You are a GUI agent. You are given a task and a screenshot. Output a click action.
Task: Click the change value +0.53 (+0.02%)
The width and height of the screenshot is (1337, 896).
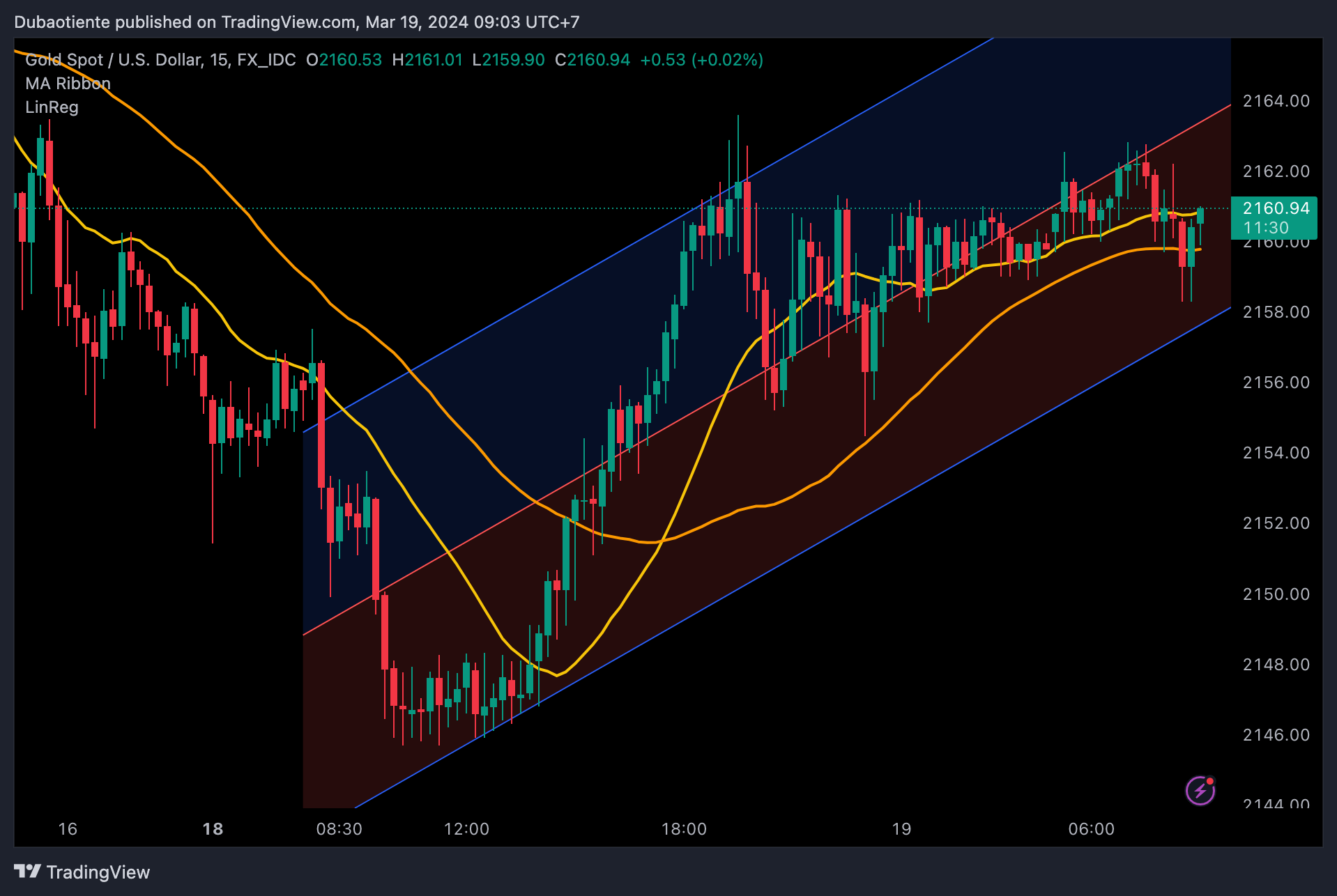(x=702, y=60)
